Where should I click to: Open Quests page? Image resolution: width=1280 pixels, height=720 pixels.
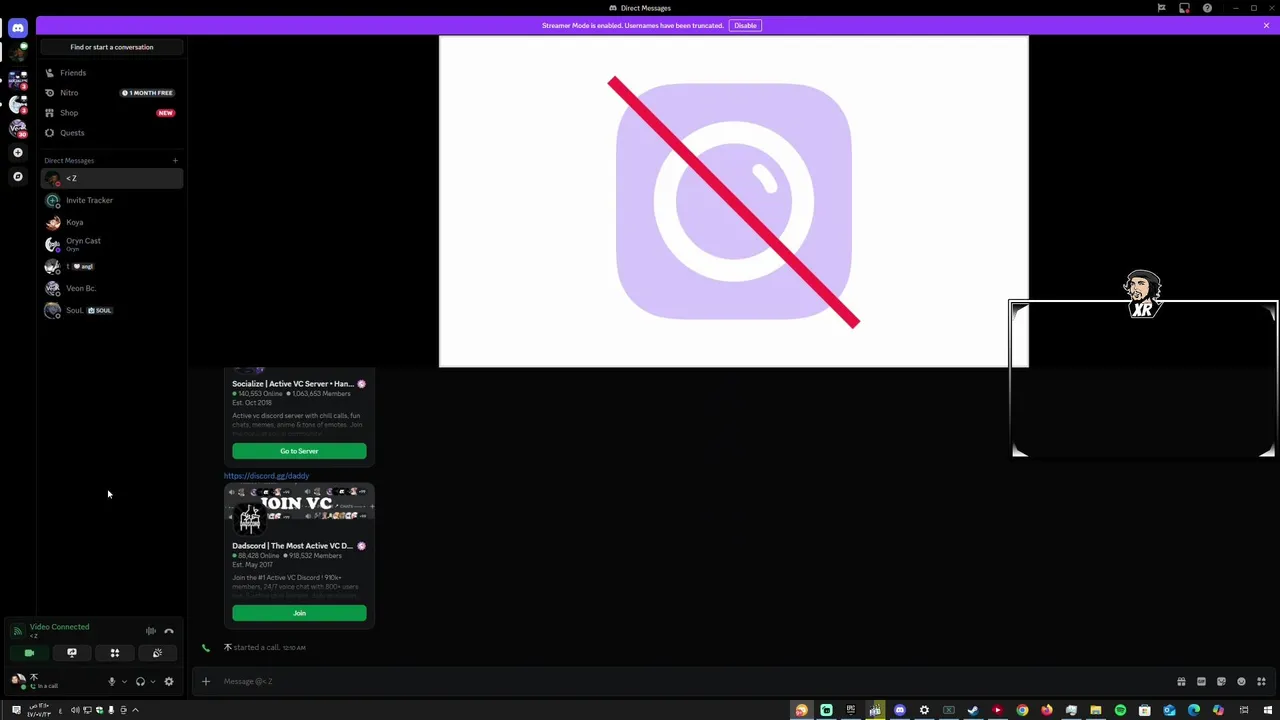112,133
